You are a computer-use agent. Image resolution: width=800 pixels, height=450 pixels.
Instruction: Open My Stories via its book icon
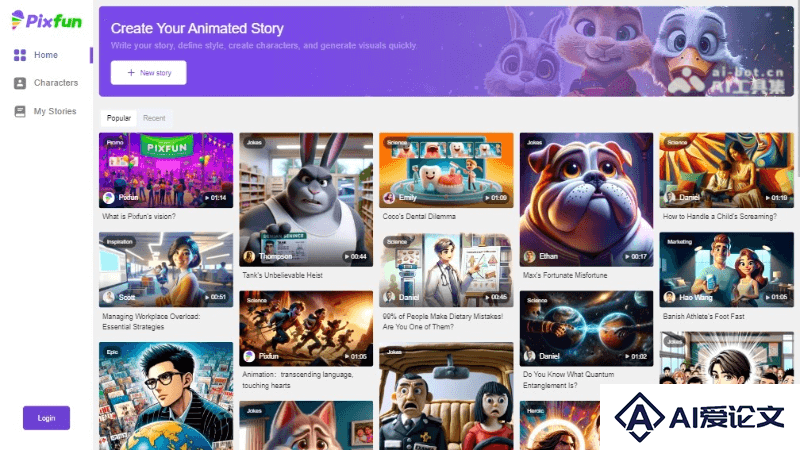(20, 111)
